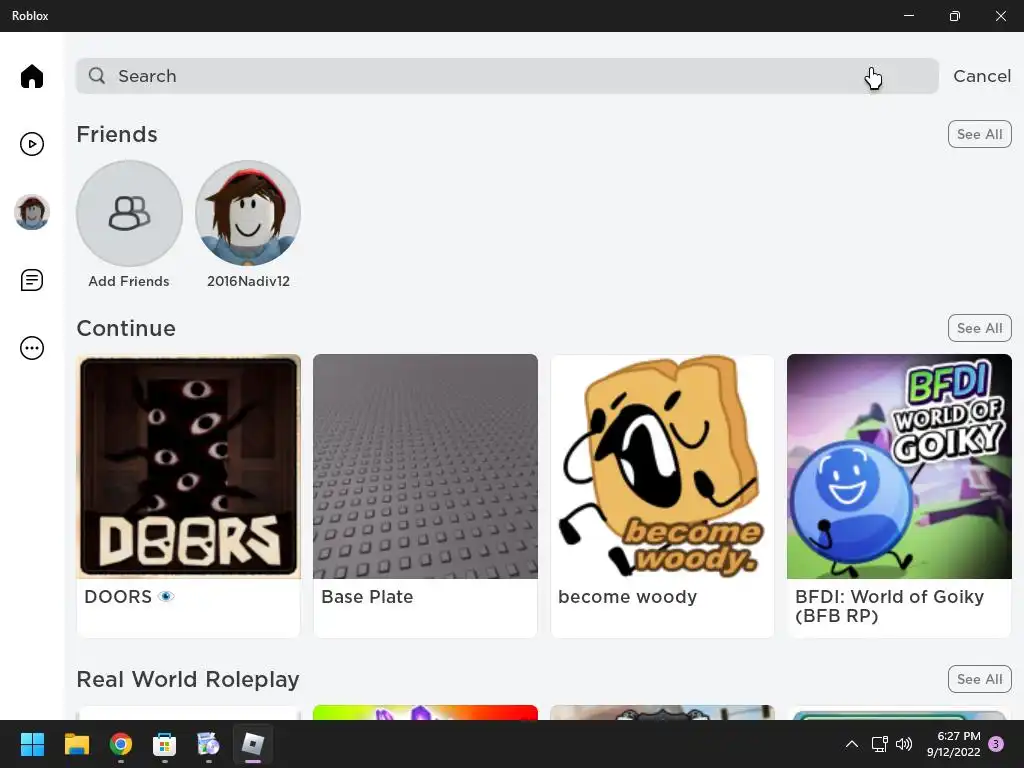The height and width of the screenshot is (768, 1024).
Task: Select the 2016Nadiv12 username label
Action: click(x=248, y=281)
